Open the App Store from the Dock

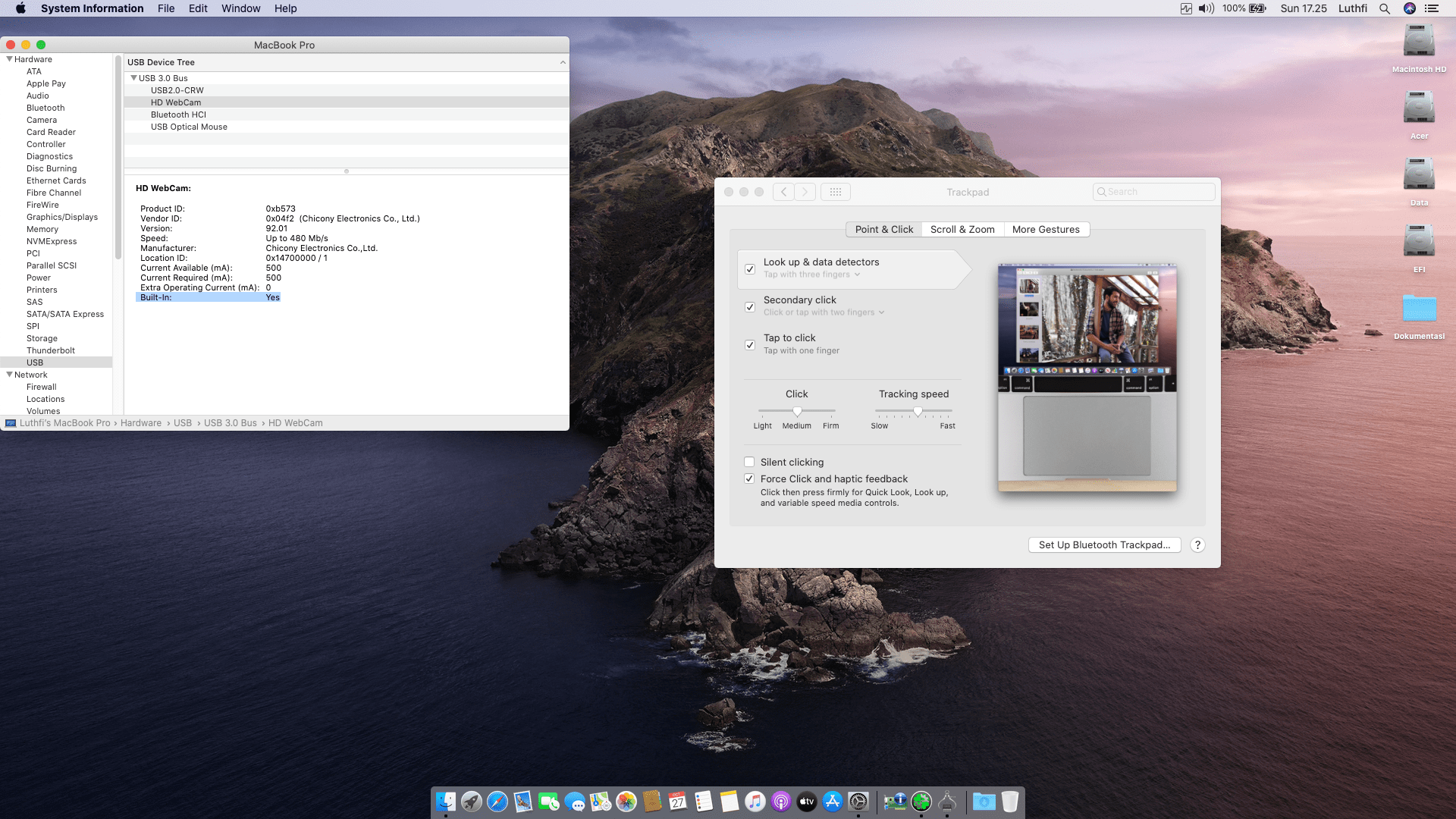pos(833,802)
